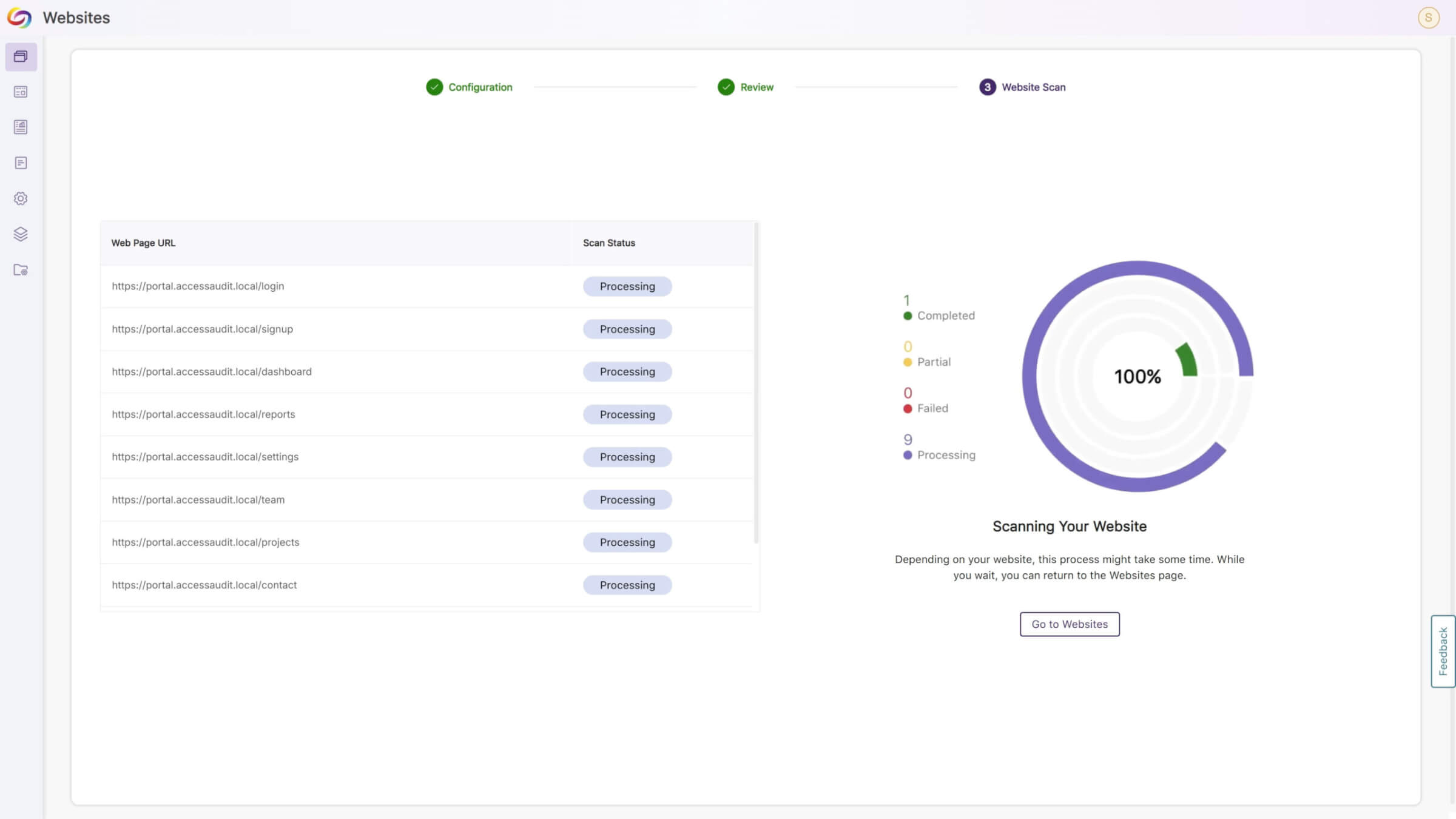Click the Completed legend entry
The image size is (1456, 819).
click(939, 309)
